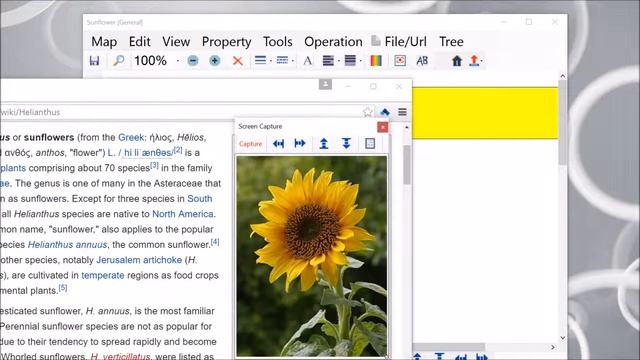The image size is (640, 360).
Task: Open the North America link
Action: 183,214
